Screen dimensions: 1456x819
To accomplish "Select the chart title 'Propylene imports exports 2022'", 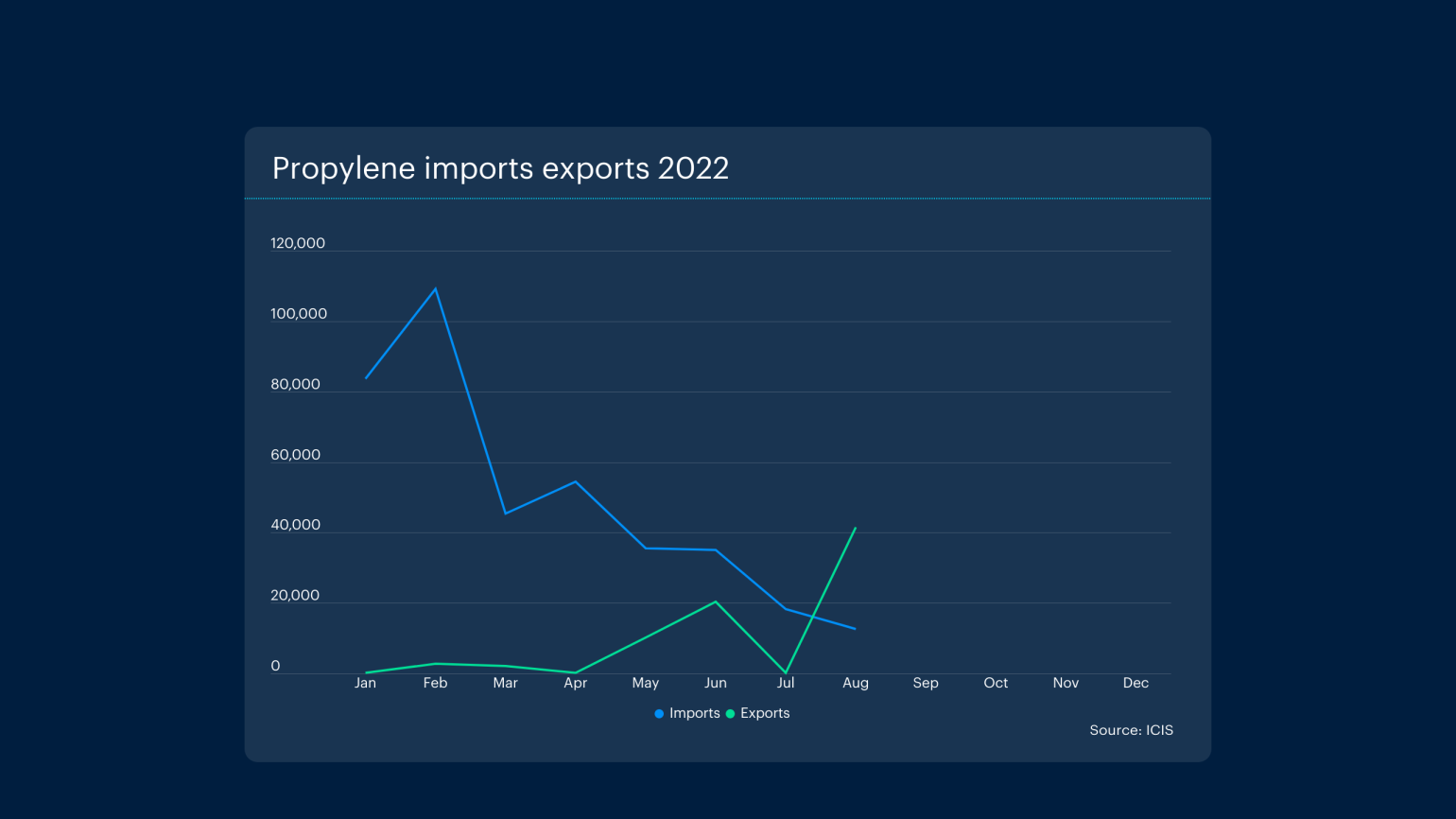I will 500,168.
